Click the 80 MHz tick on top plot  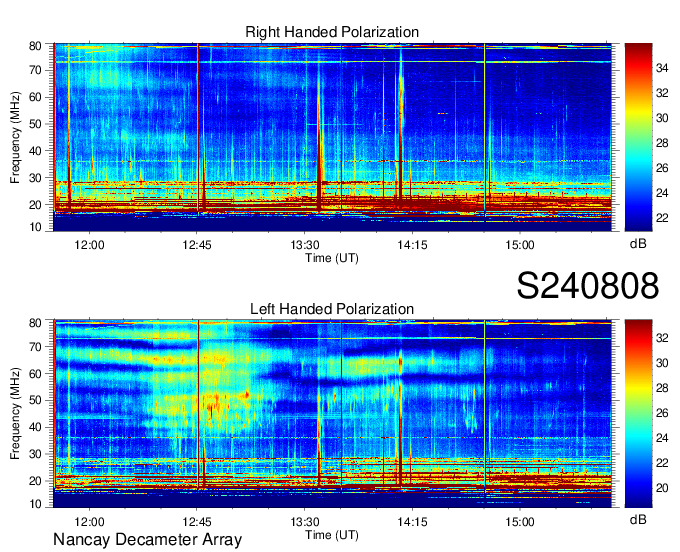[35, 46]
